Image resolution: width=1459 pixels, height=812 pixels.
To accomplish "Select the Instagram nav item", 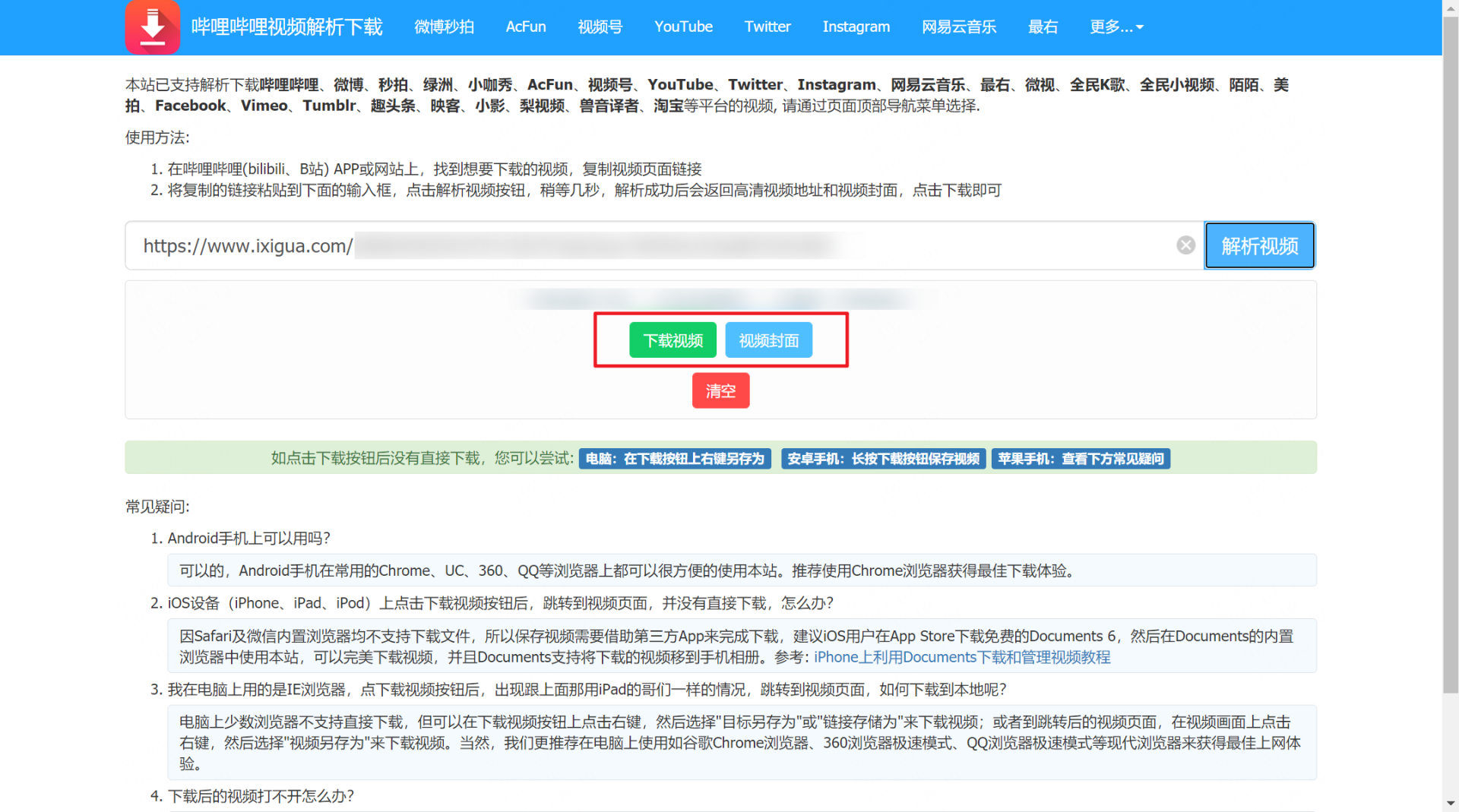I will pos(856,27).
